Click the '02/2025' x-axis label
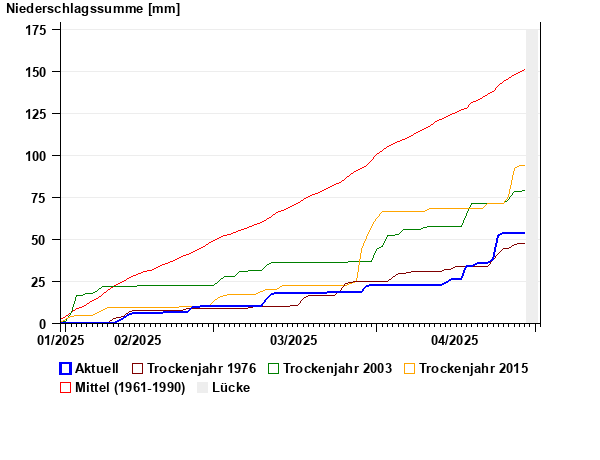 137,340
